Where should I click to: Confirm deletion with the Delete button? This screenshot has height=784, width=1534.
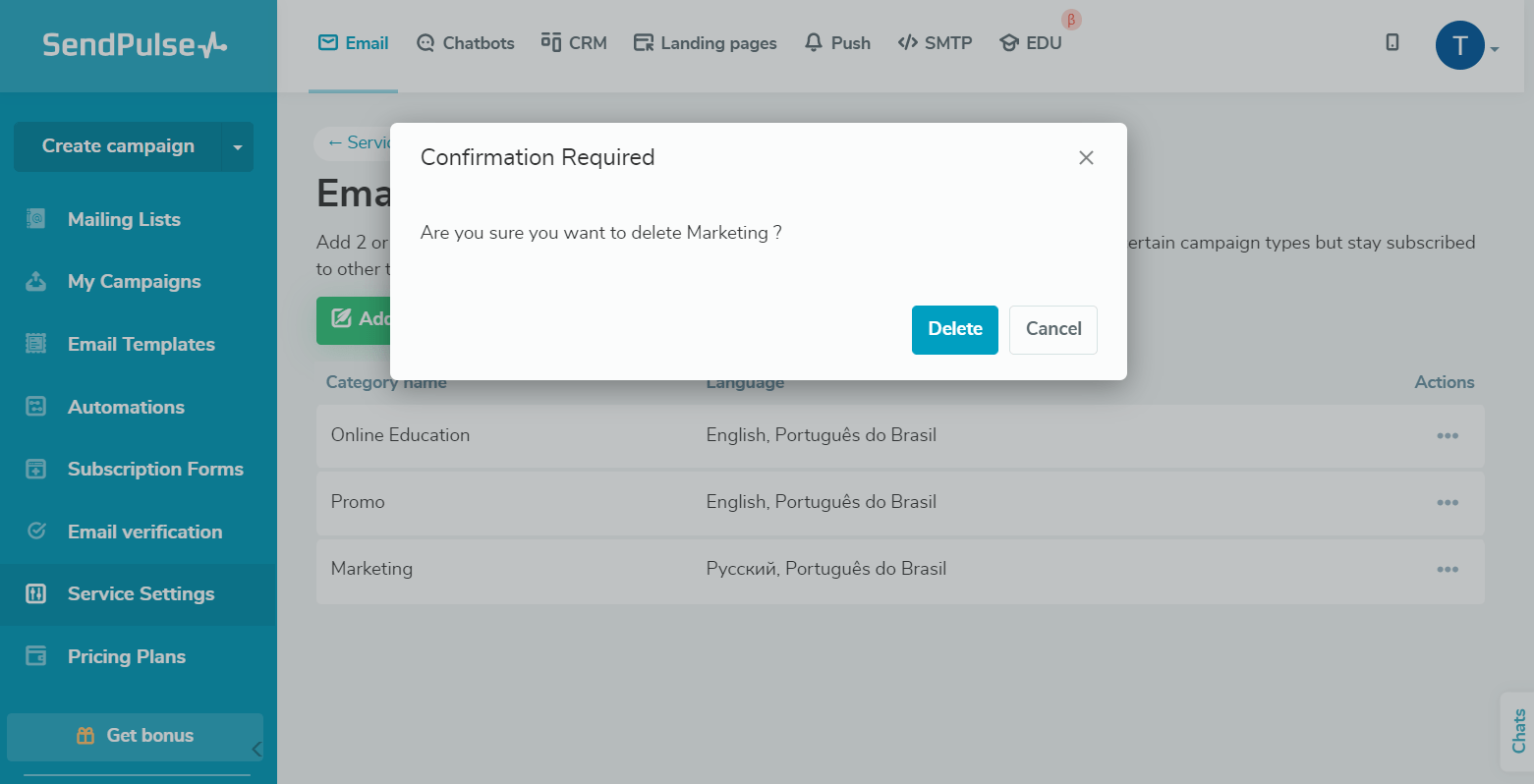click(954, 329)
